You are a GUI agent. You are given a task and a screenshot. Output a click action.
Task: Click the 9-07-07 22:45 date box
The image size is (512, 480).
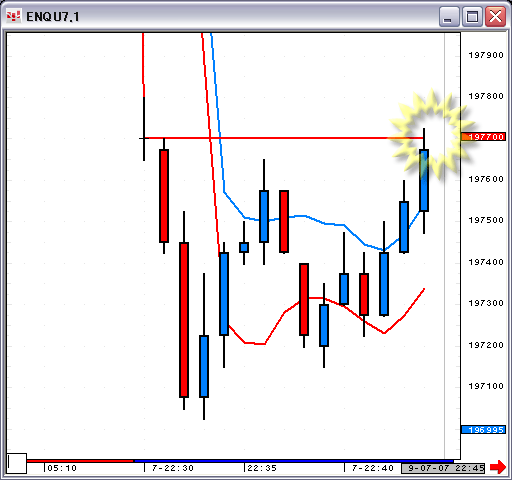click(x=443, y=468)
